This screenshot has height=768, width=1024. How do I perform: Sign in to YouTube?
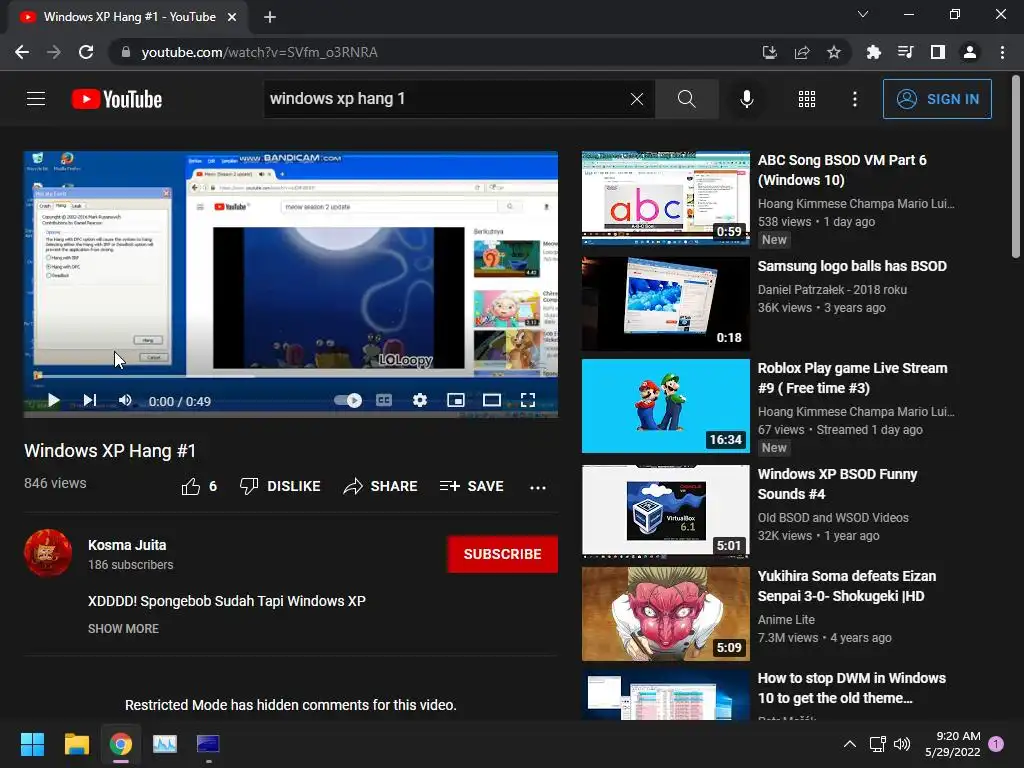coord(937,99)
